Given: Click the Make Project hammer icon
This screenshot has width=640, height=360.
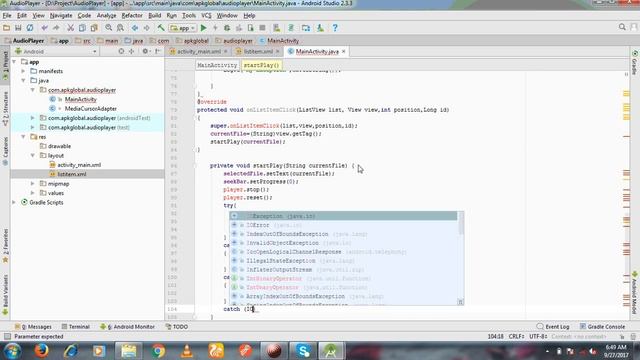Looking at the screenshot, I should 161,28.
